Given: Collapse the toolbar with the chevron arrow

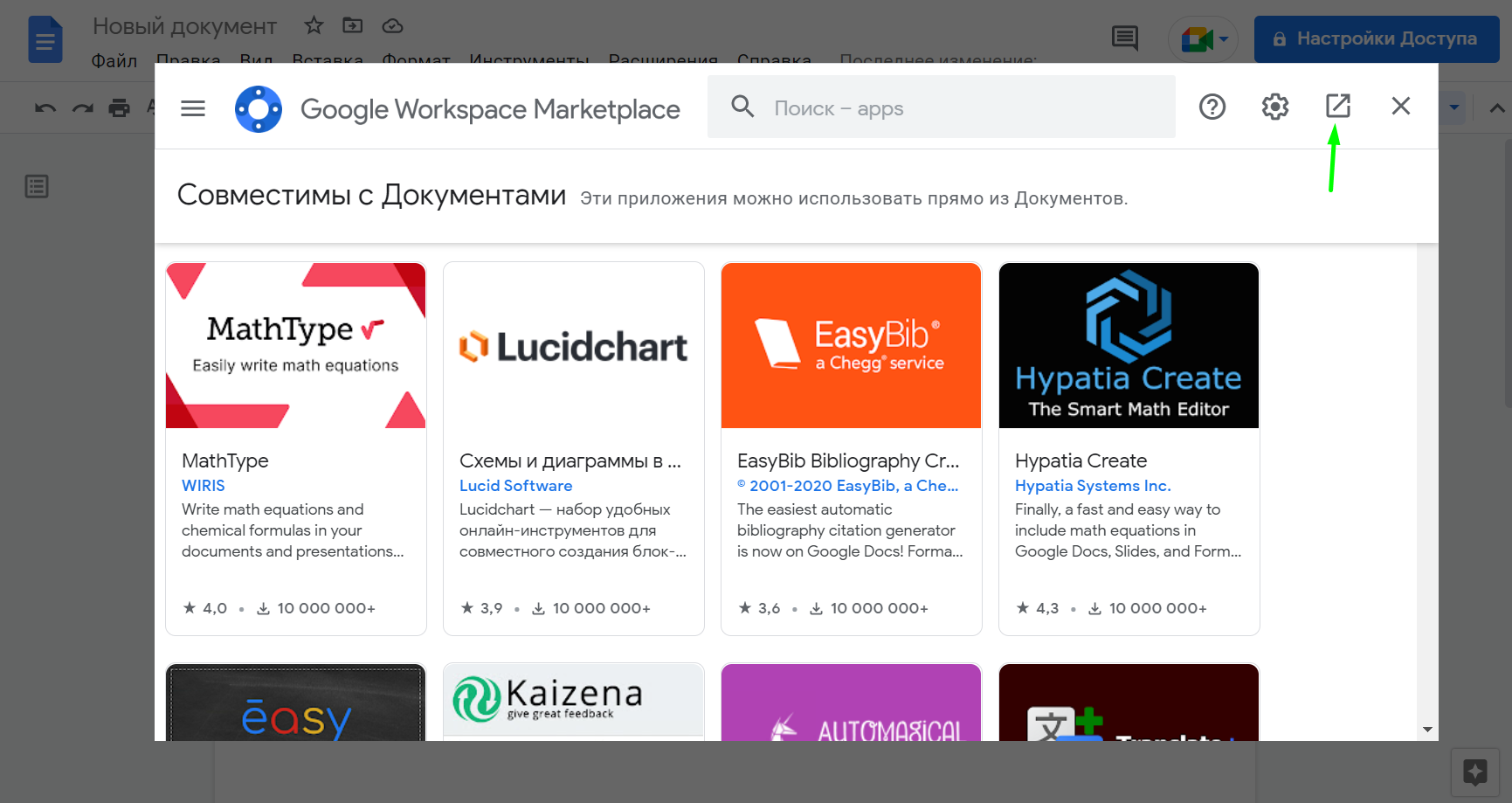Looking at the screenshot, I should (x=1497, y=108).
